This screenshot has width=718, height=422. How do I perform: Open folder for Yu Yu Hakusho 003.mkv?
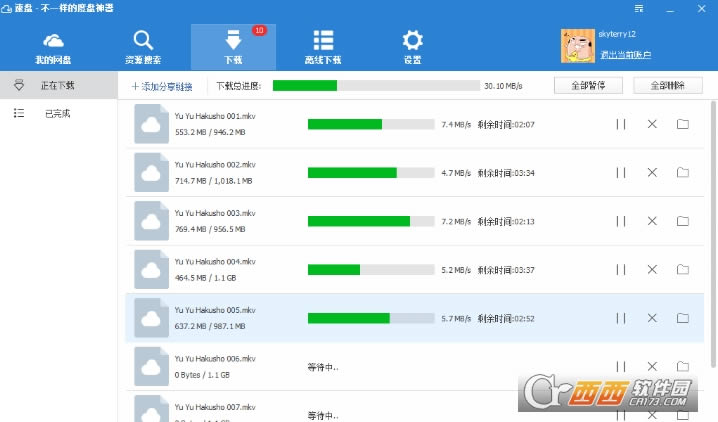683,221
